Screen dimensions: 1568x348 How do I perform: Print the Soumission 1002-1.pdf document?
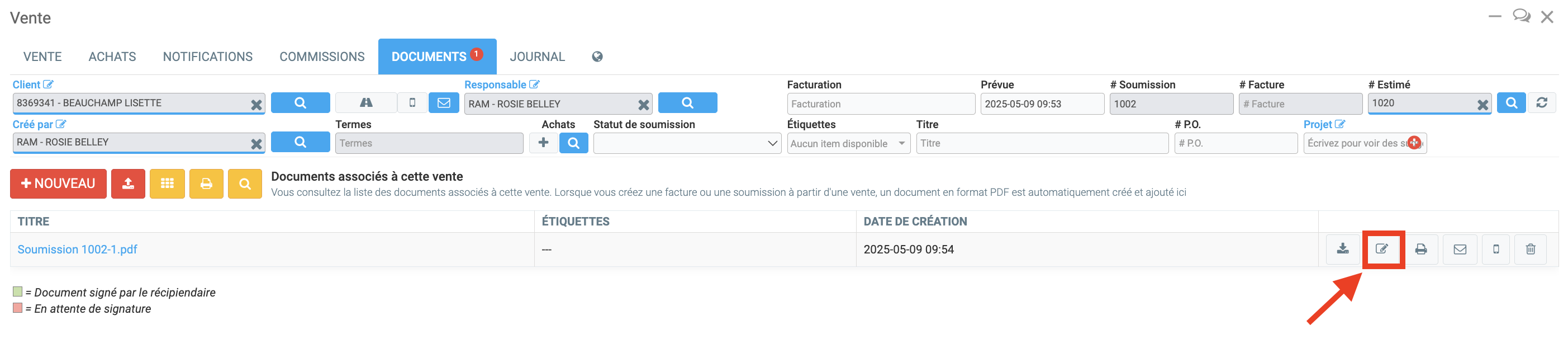click(1420, 250)
